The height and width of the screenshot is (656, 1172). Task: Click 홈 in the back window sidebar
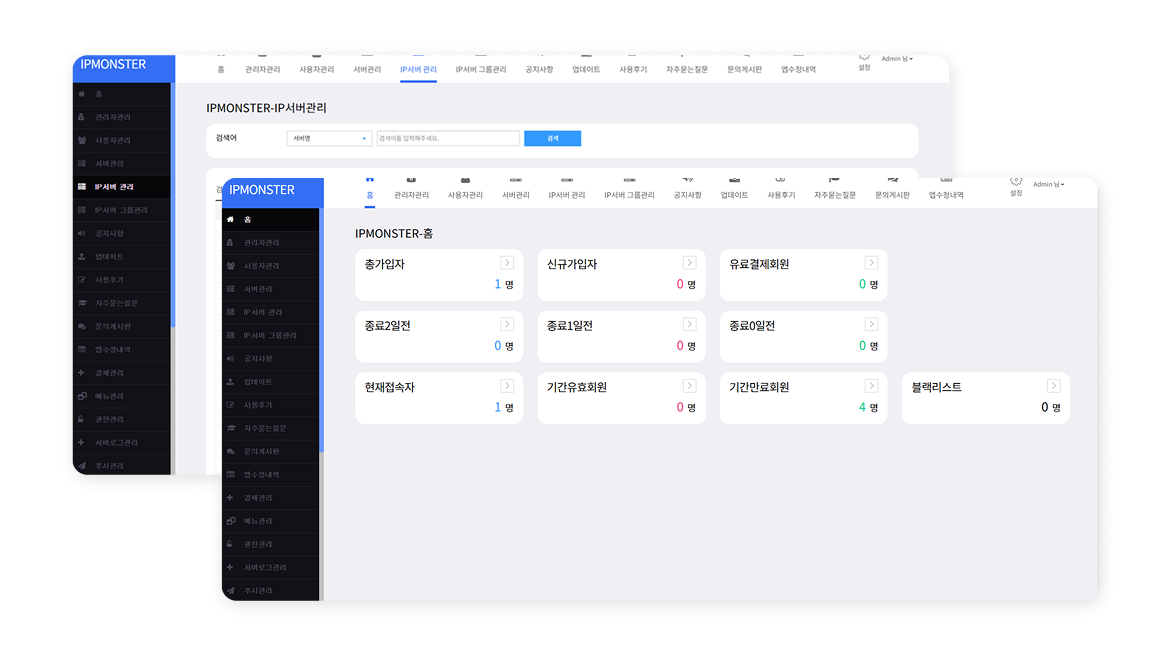point(122,94)
